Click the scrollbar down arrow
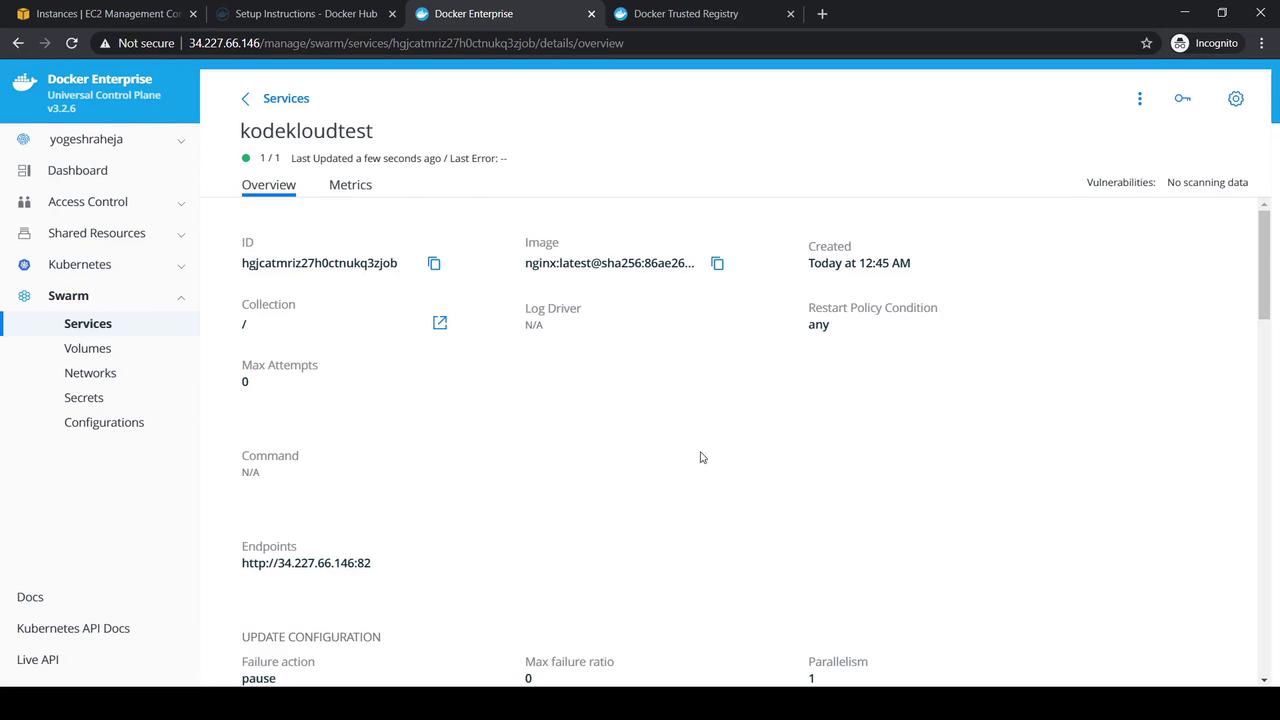Screen dimensions: 1280x720 coord(1264,680)
